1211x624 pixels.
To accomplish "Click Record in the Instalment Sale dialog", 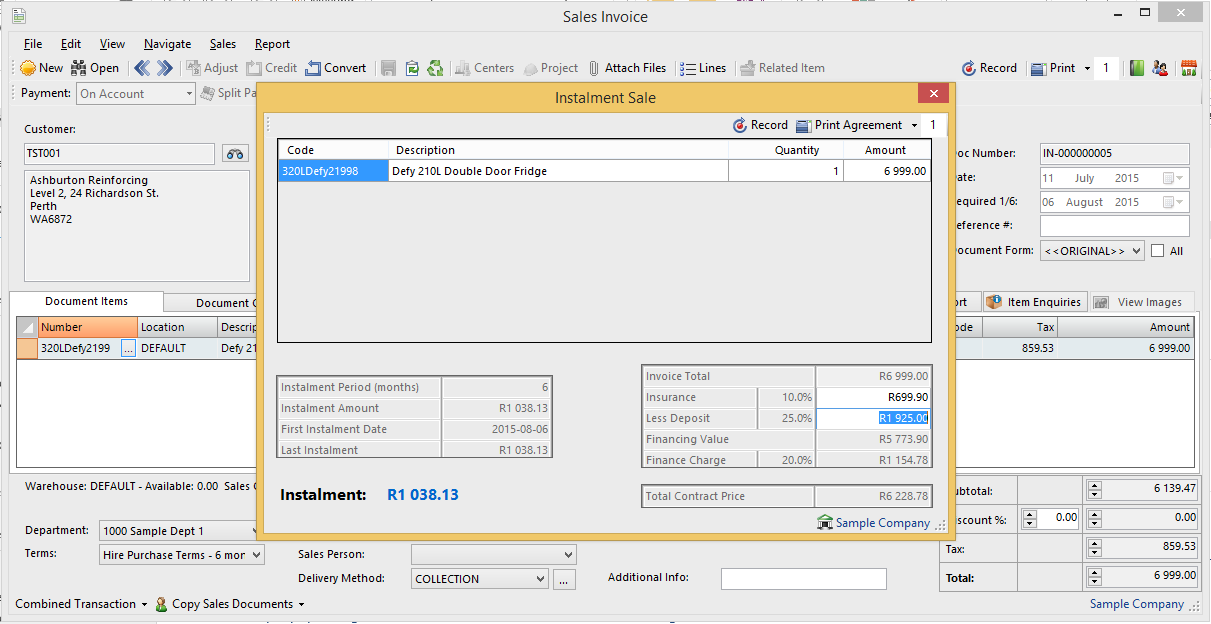I will (x=760, y=125).
